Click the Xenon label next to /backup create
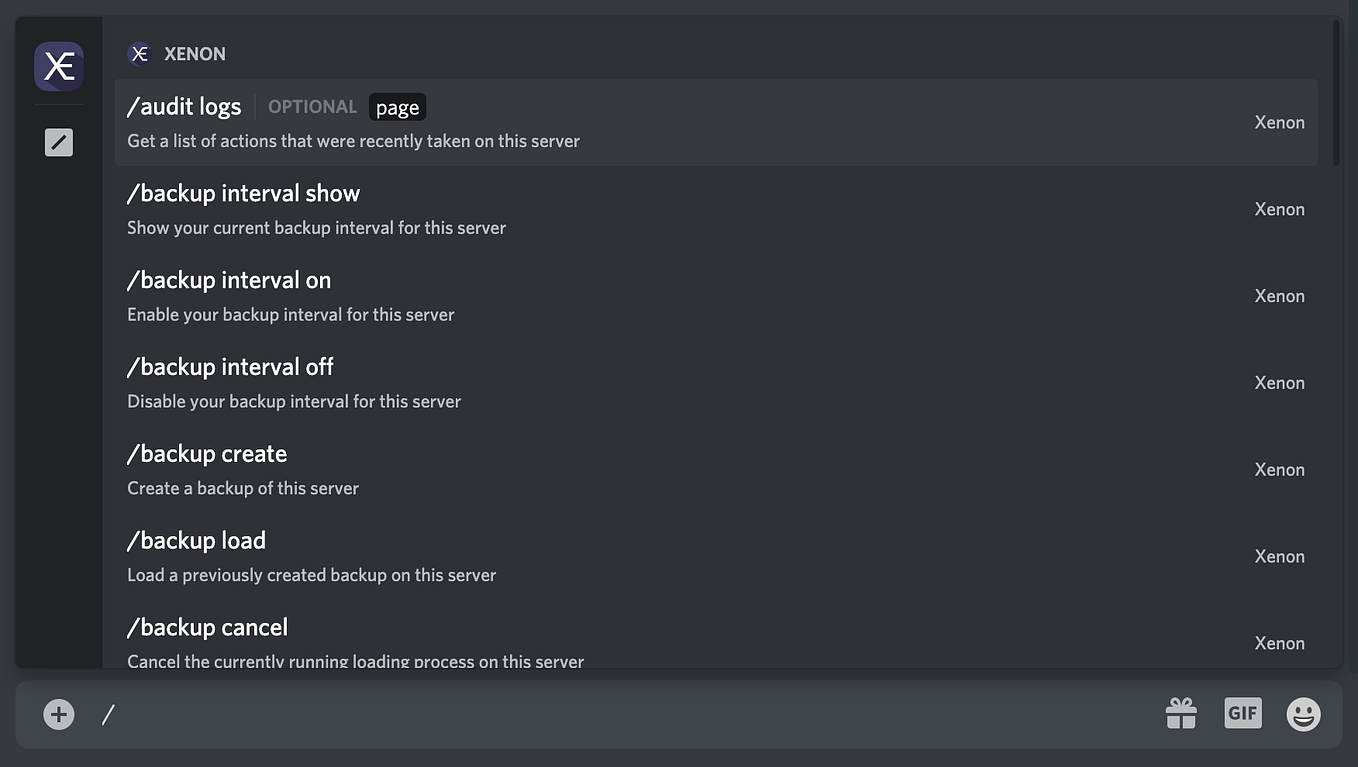This screenshot has width=1358, height=767. (1280, 469)
